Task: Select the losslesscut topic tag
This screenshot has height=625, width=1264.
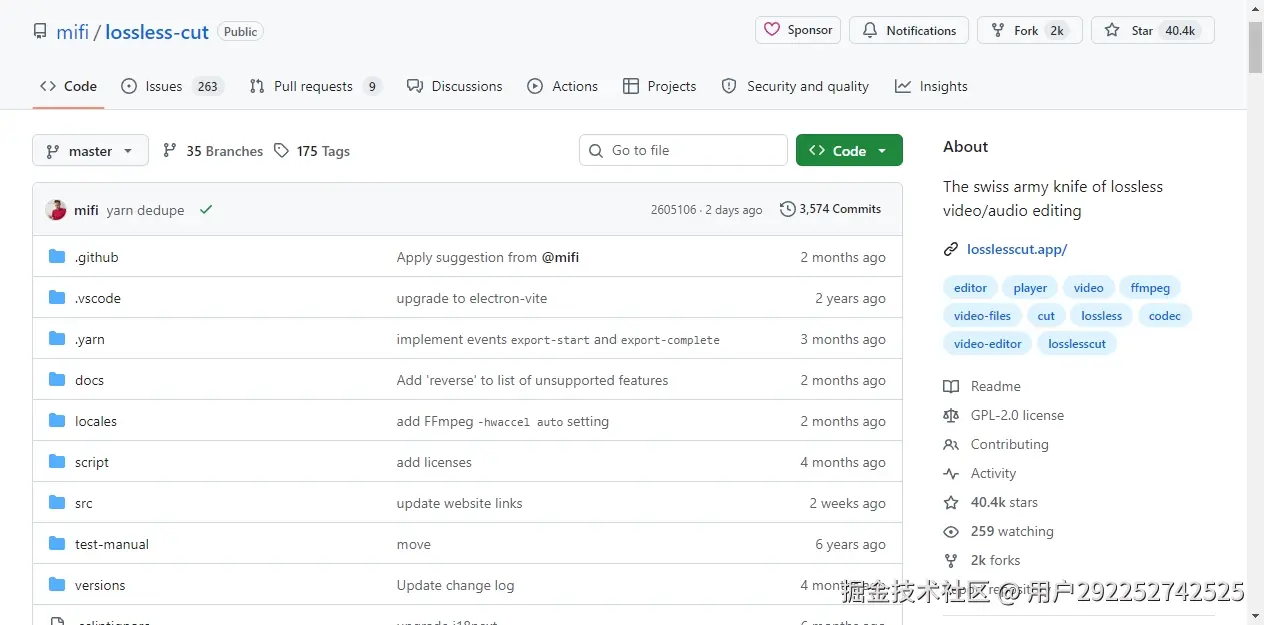Action: (1077, 344)
